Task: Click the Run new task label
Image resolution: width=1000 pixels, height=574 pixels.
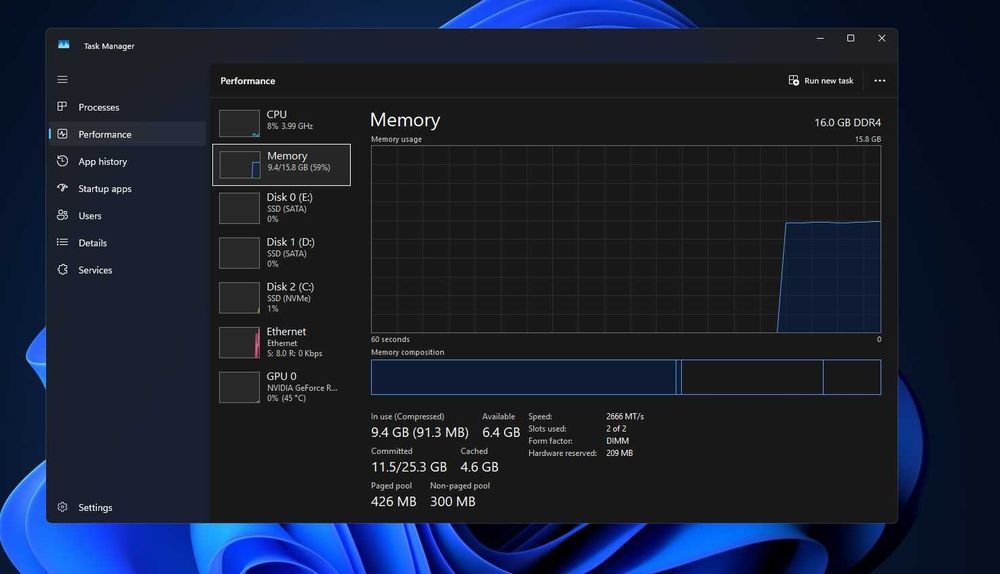Action: pos(828,81)
